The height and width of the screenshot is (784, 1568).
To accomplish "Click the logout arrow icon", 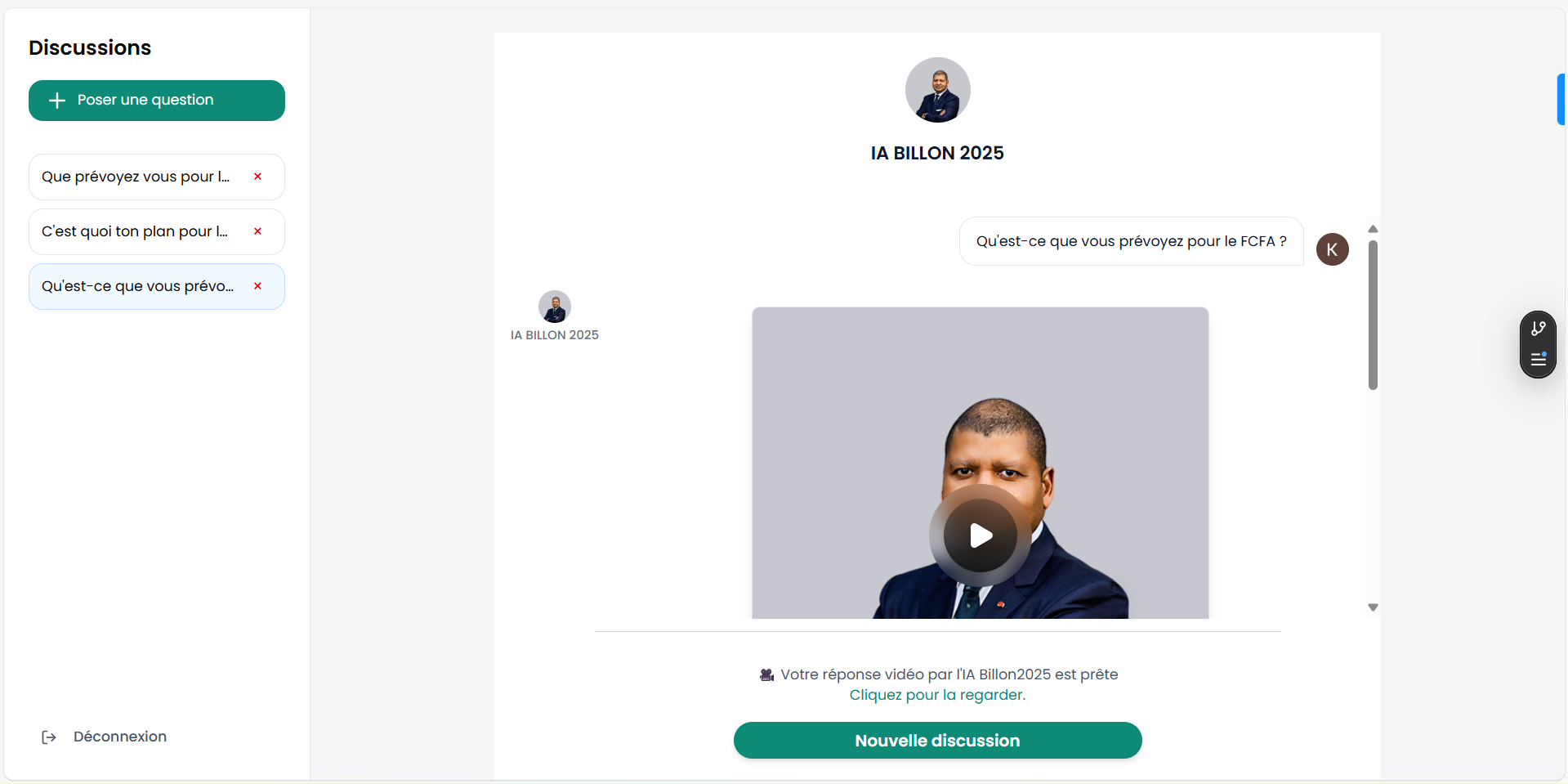I will point(49,737).
